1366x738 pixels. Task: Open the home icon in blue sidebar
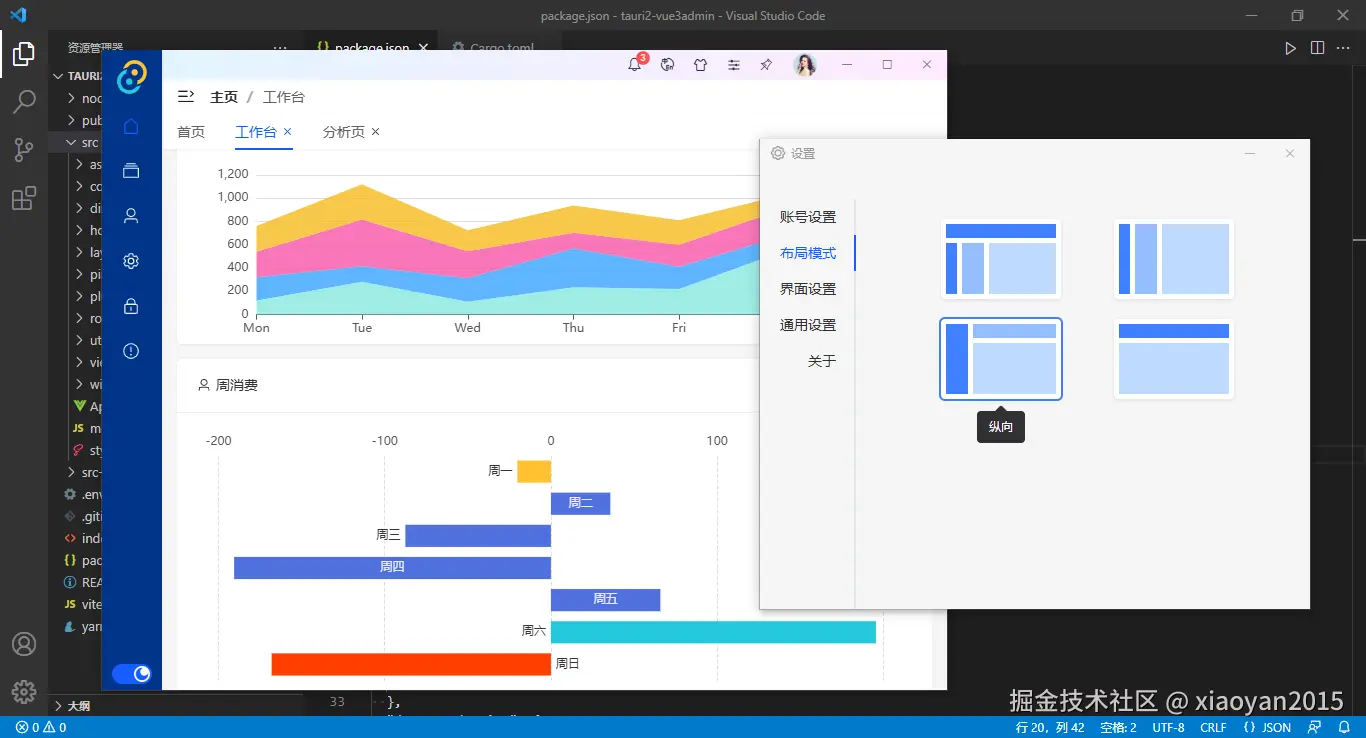[x=131, y=126]
